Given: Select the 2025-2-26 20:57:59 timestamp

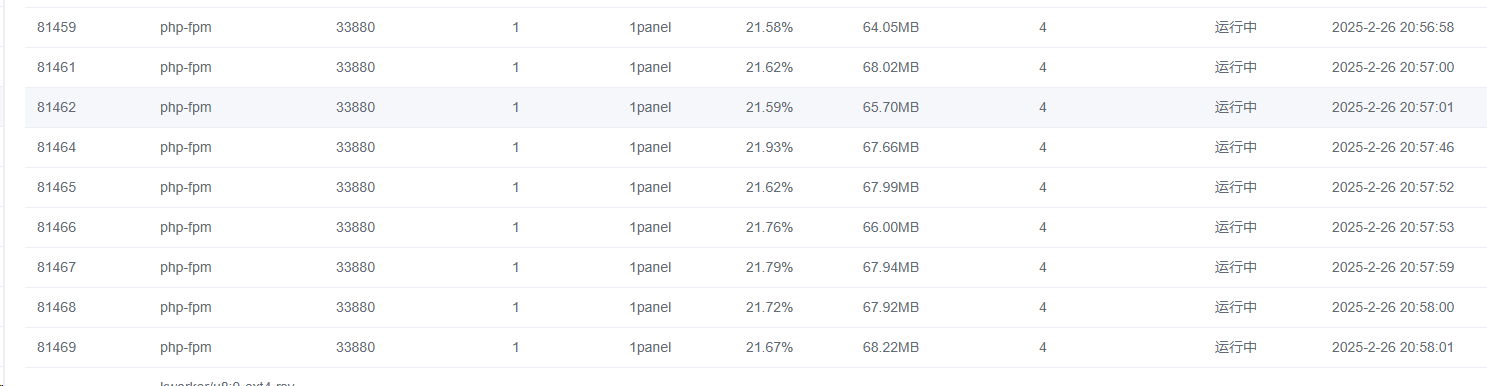Looking at the screenshot, I should (1393, 267).
